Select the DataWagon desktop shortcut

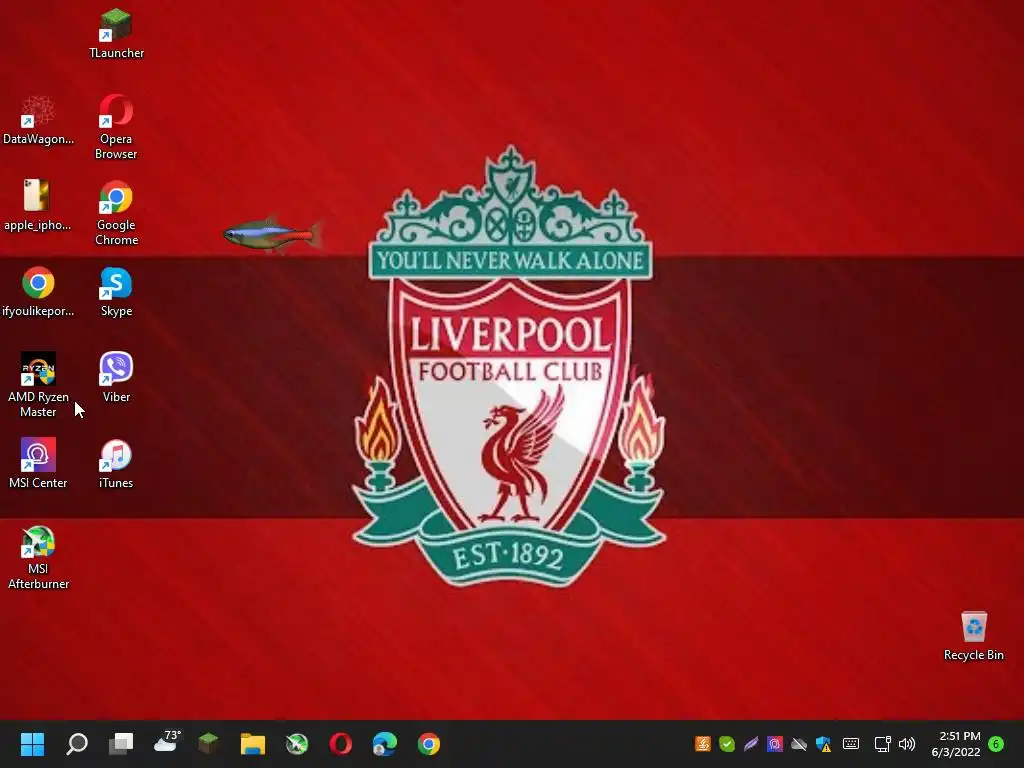38,120
